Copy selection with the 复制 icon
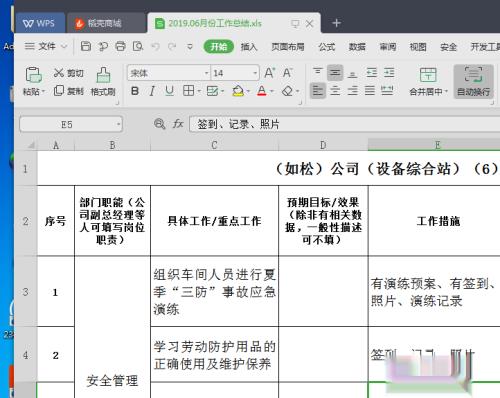The width and height of the screenshot is (500, 398). pos(59,90)
